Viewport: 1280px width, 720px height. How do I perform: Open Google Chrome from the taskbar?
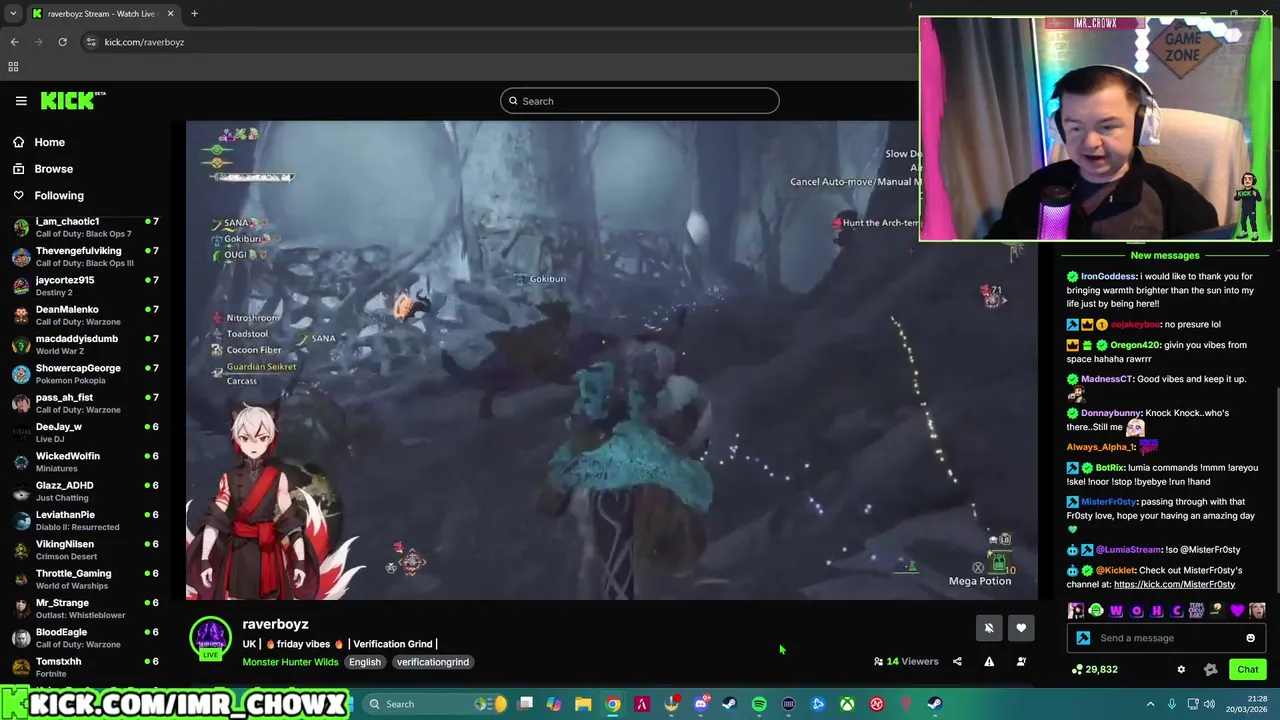pos(613,704)
